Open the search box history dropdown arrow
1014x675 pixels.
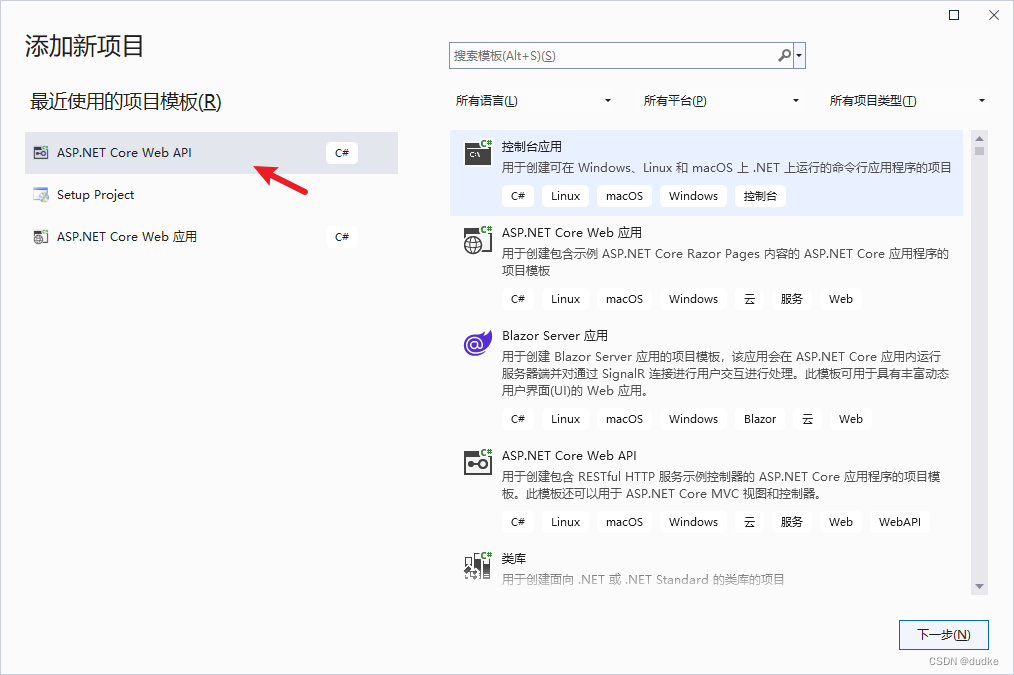(799, 56)
